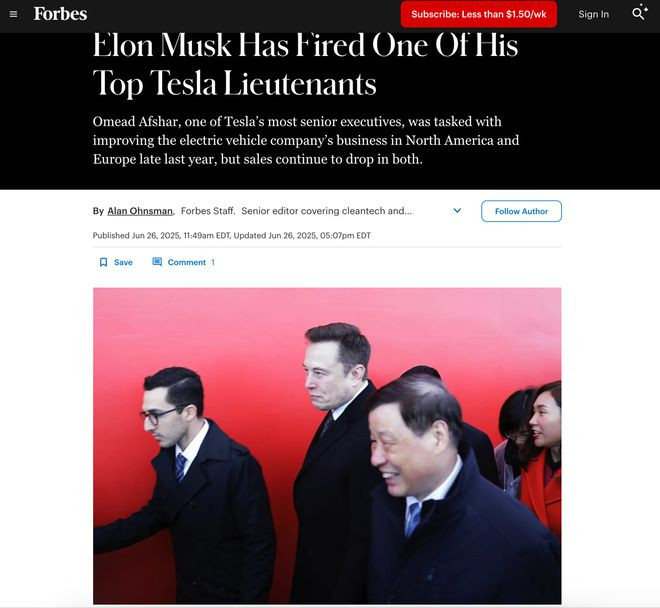Click the Forbes Staff label
Image resolution: width=660 pixels, height=608 pixels.
(x=208, y=211)
